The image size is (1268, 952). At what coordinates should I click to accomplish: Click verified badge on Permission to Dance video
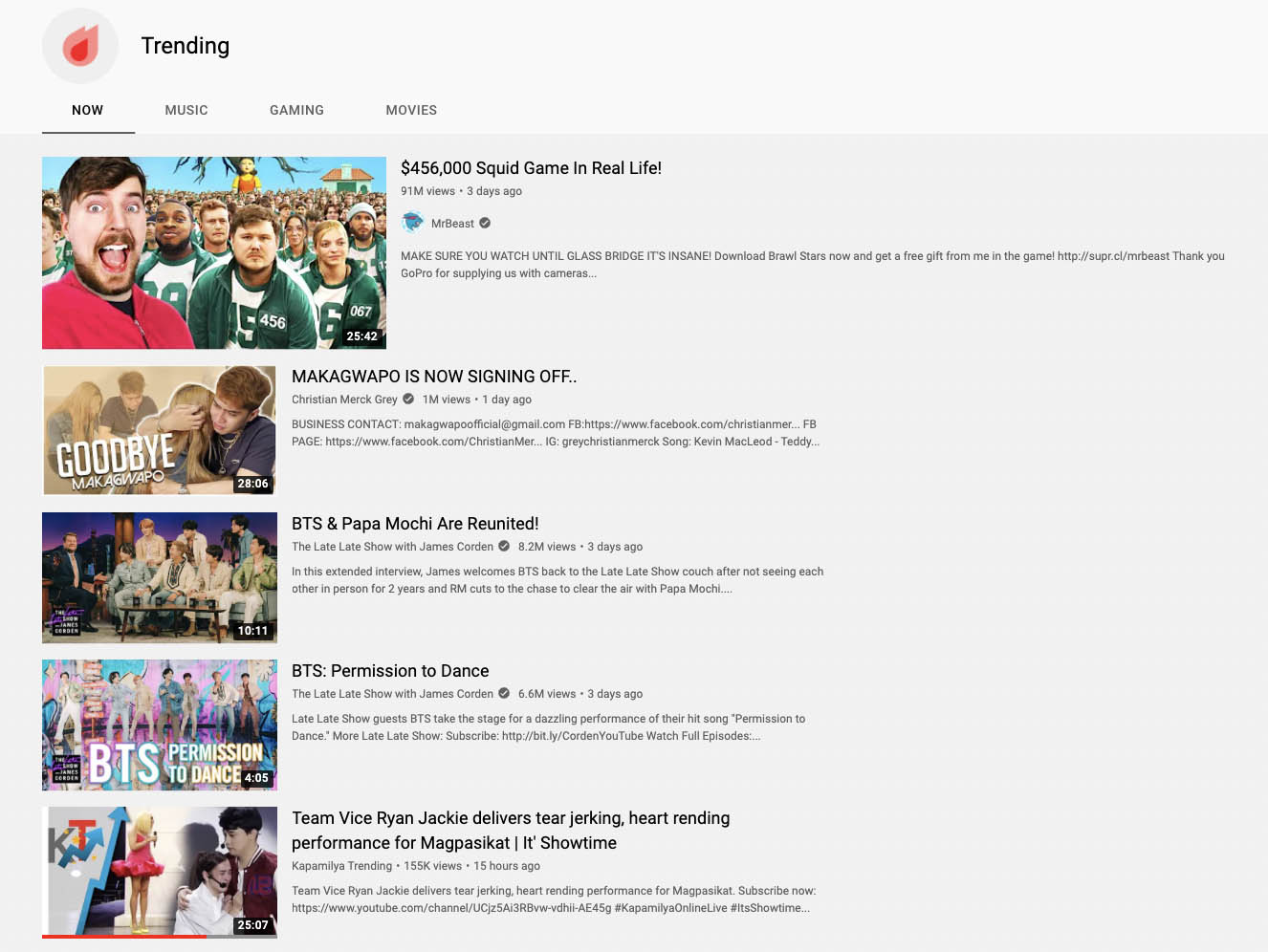pyautogui.click(x=504, y=693)
